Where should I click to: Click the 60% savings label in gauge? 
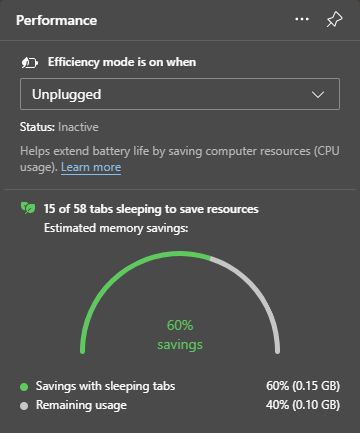(180, 335)
